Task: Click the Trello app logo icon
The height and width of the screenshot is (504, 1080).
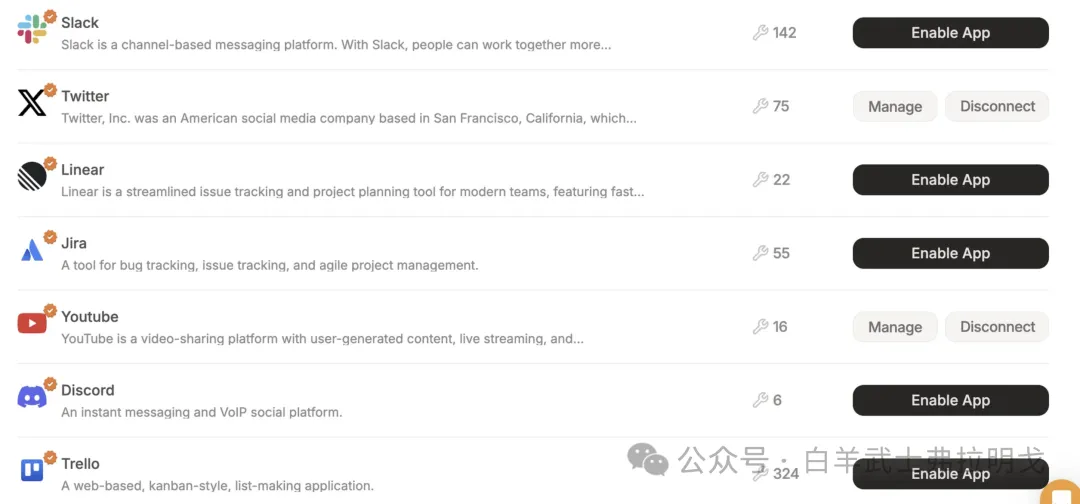Action: [x=32, y=470]
